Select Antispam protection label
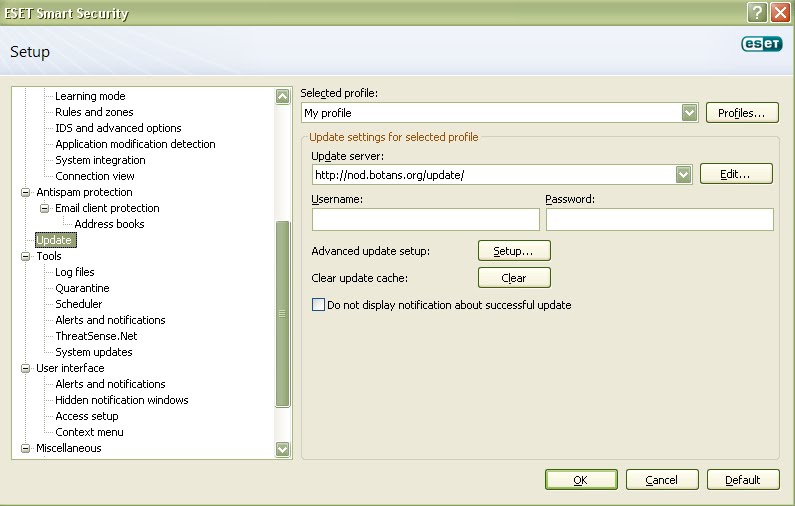This screenshot has width=795, height=506. [x=84, y=192]
